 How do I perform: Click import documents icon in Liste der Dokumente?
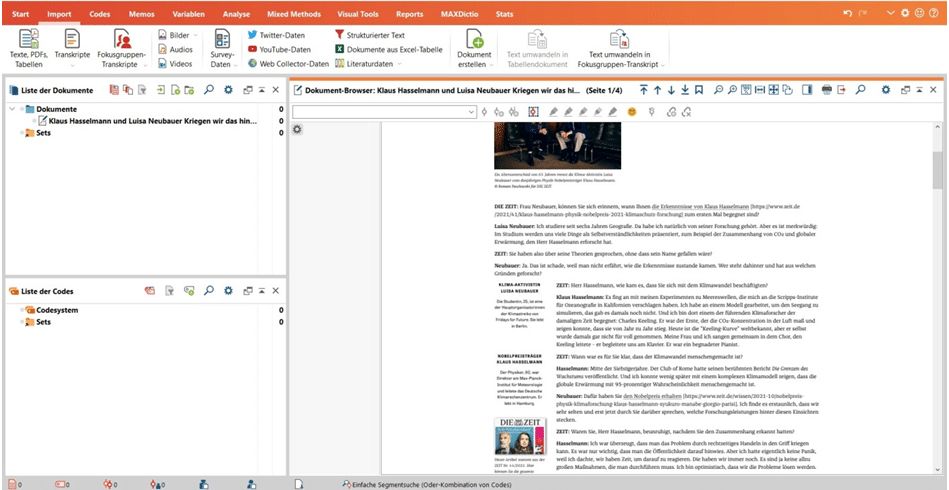click(160, 90)
